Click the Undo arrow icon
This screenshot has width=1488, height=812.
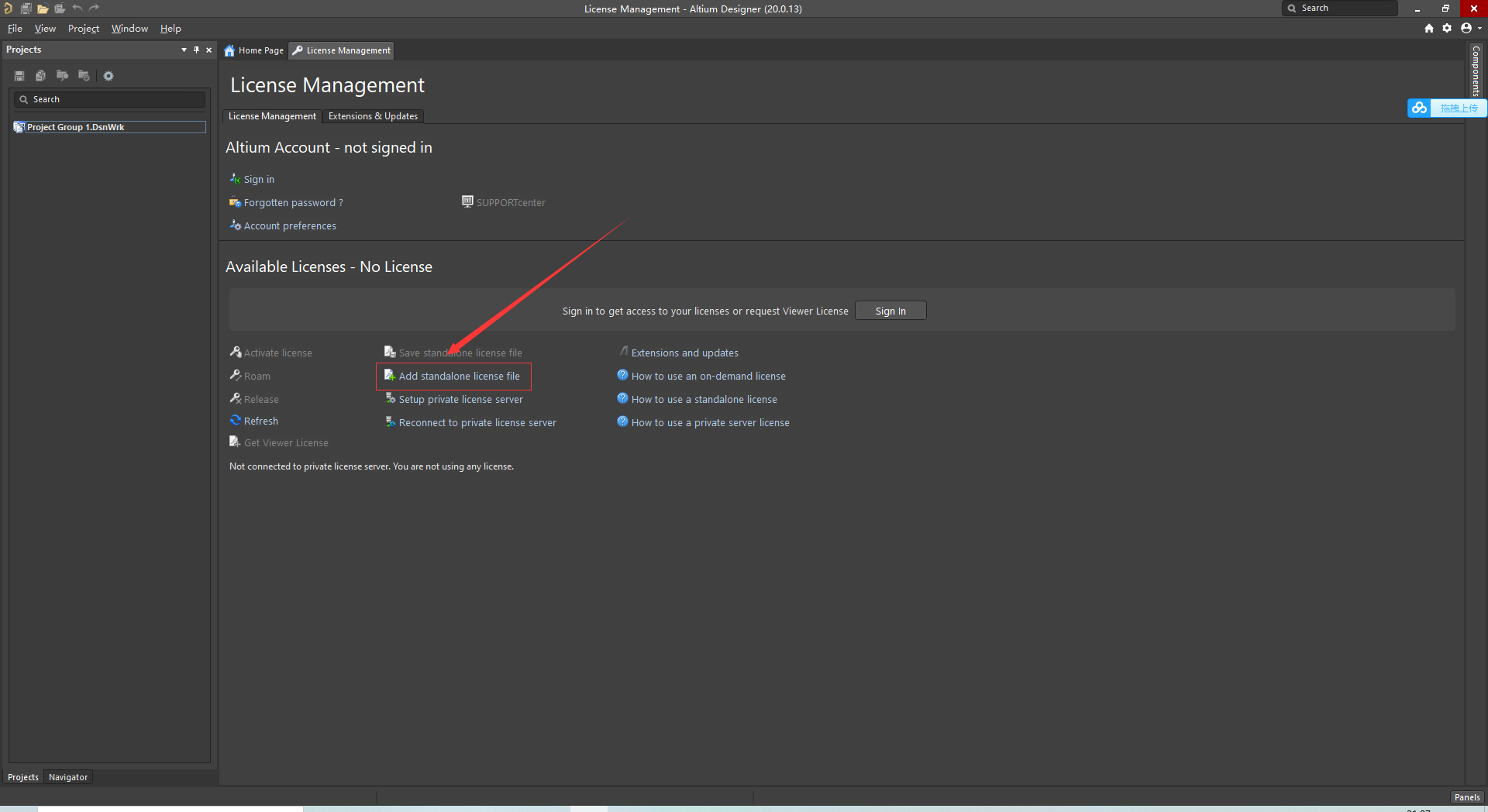click(x=77, y=8)
